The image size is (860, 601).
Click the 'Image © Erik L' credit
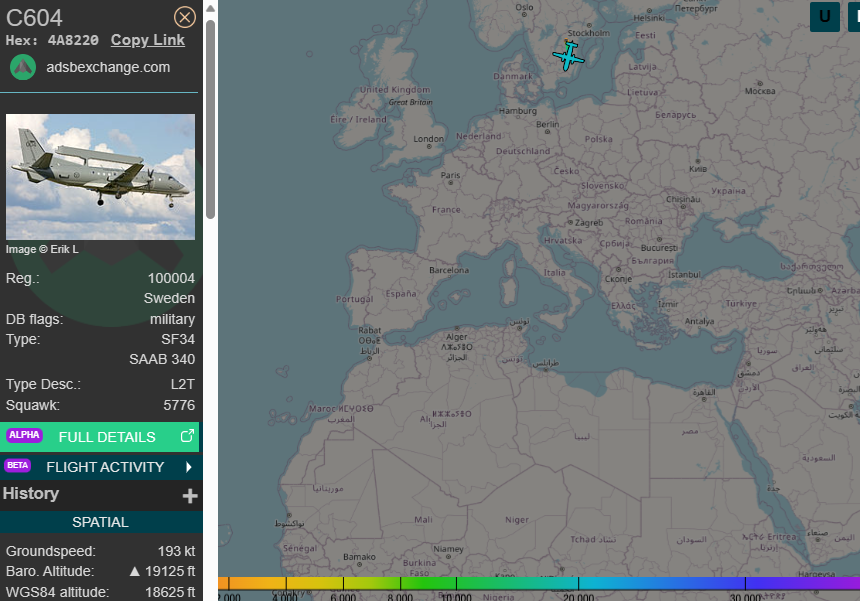click(x=42, y=250)
